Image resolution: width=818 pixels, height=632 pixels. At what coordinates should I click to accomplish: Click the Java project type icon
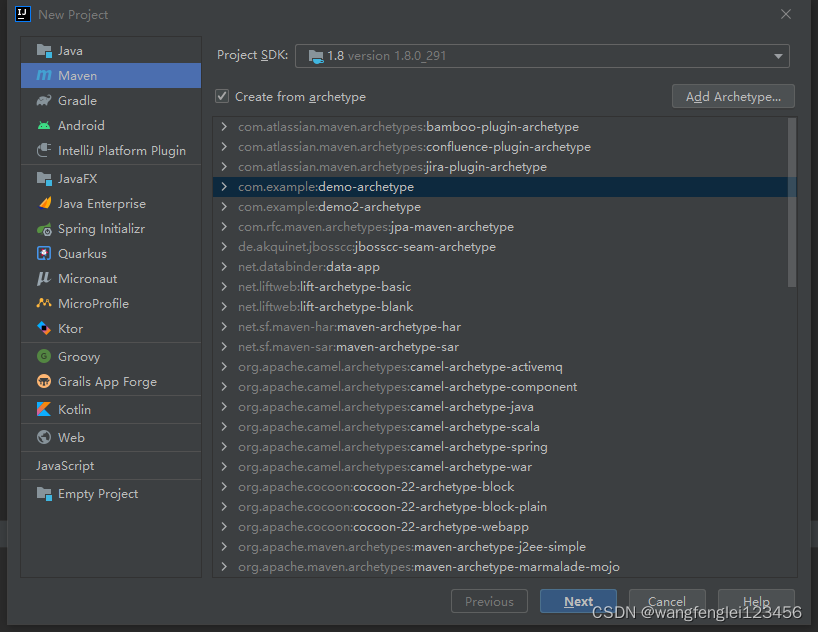pos(44,51)
